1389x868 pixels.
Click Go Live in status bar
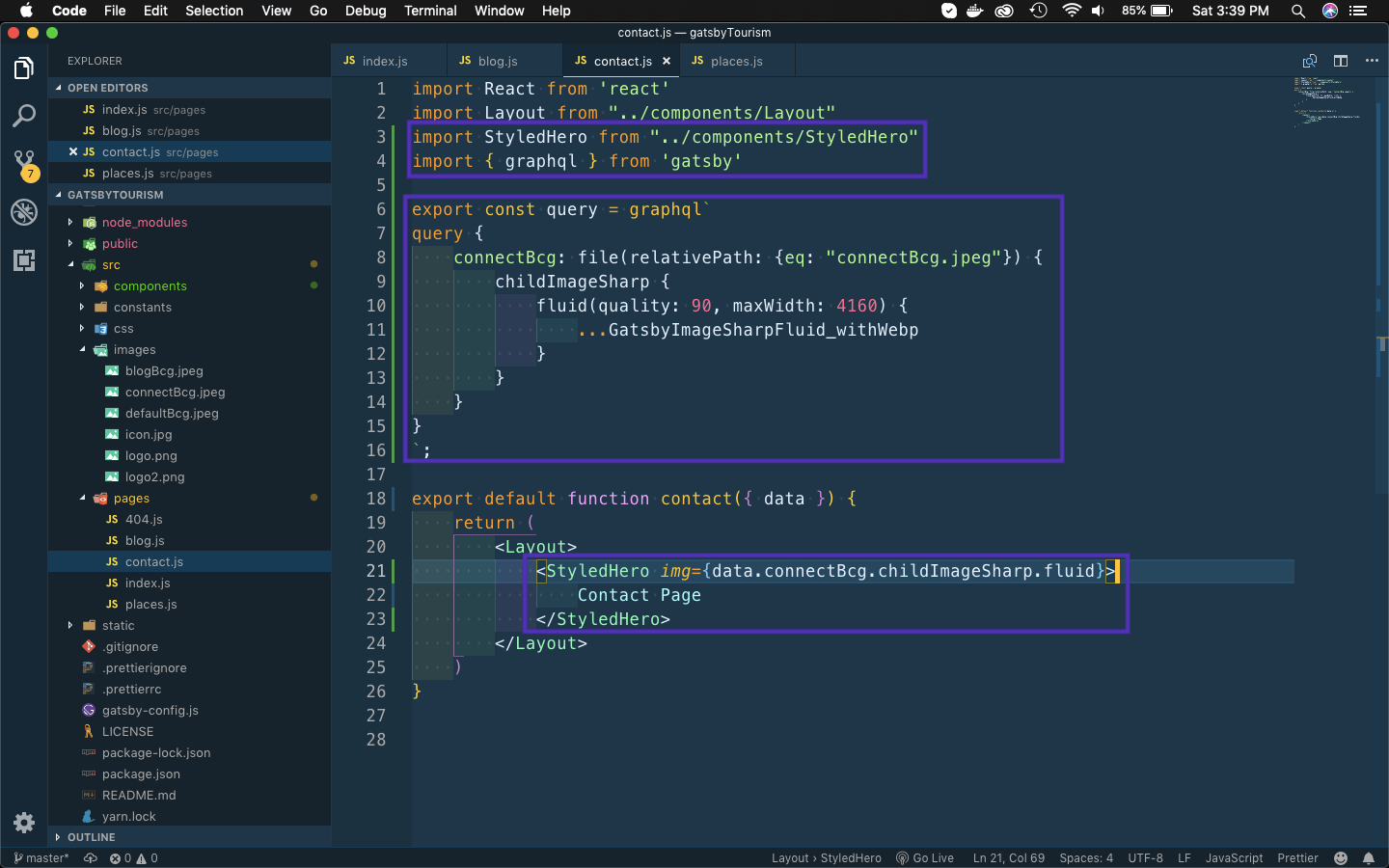tap(925, 858)
